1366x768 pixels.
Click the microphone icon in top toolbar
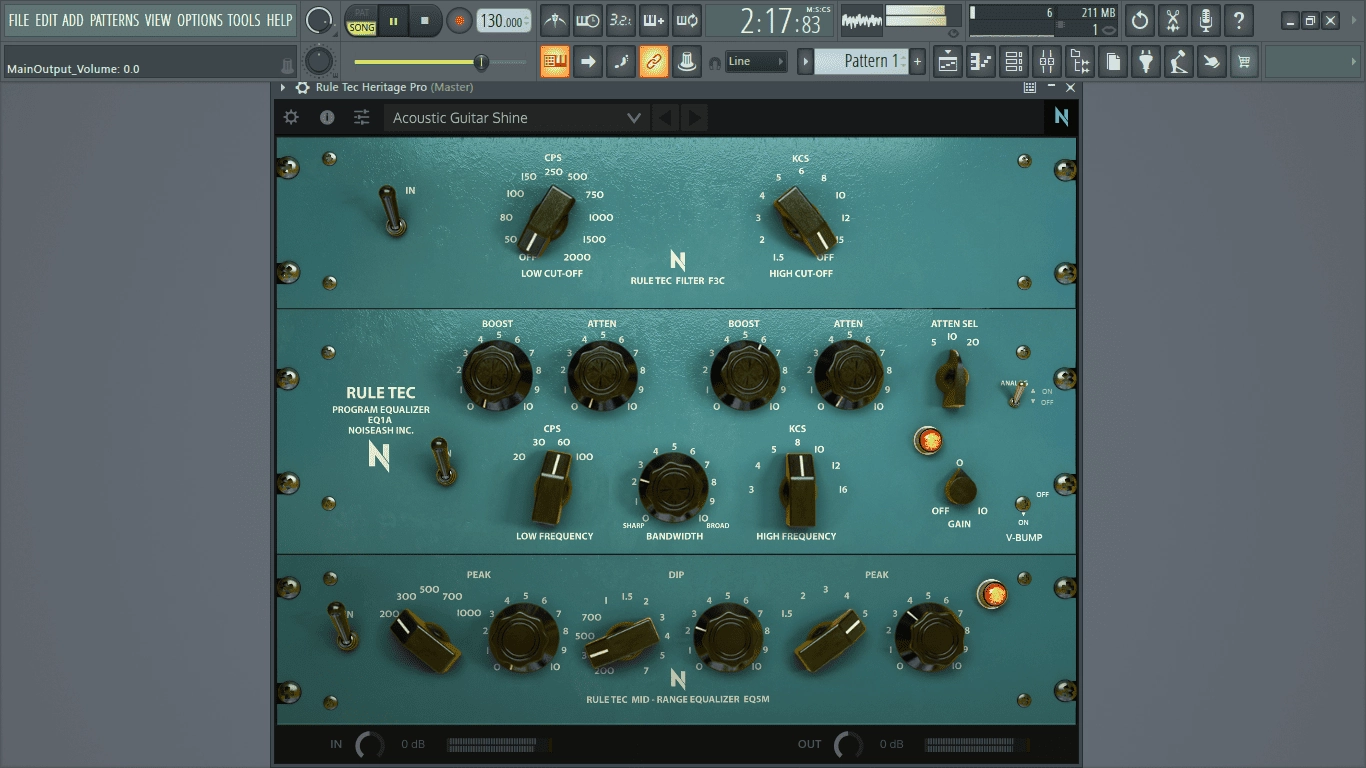coord(1207,20)
